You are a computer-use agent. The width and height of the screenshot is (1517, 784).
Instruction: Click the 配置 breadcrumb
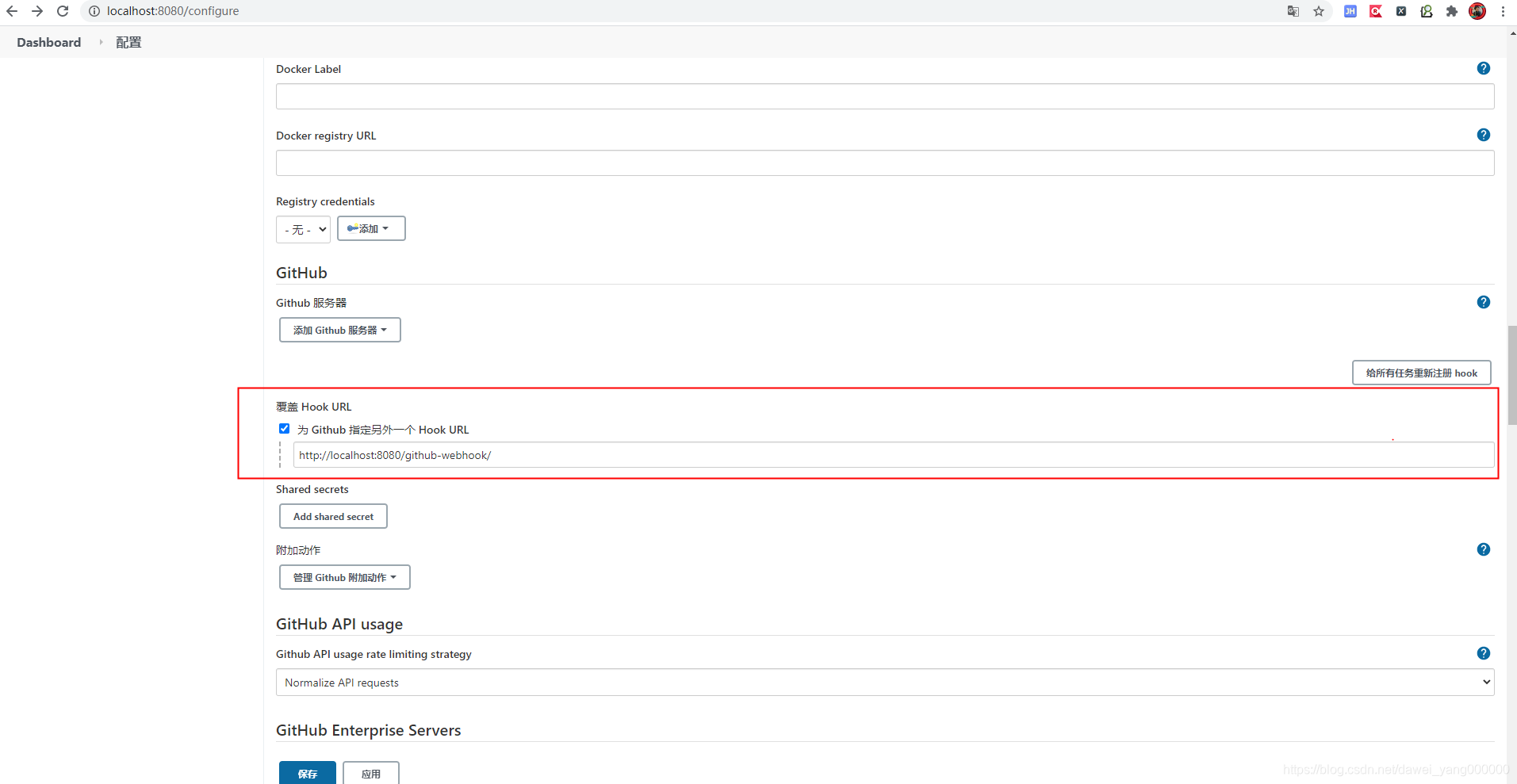[x=128, y=42]
